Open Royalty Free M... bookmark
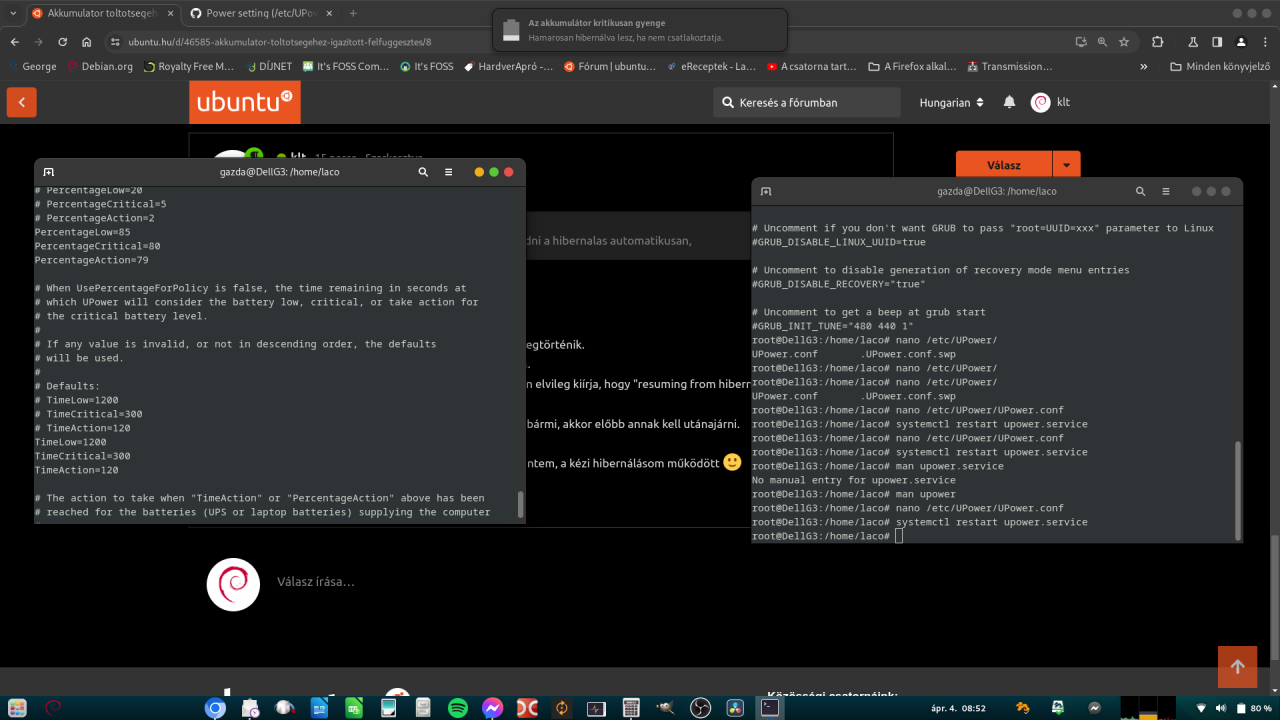 (x=187, y=67)
